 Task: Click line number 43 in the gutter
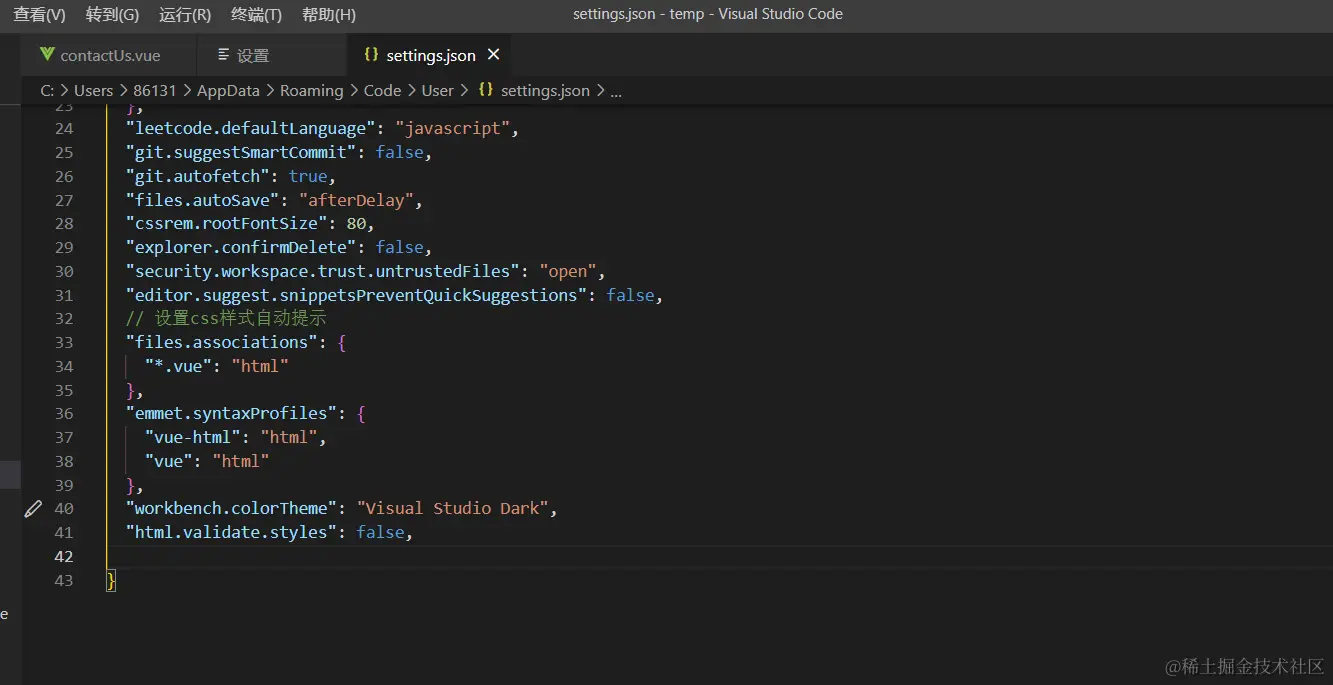point(64,580)
